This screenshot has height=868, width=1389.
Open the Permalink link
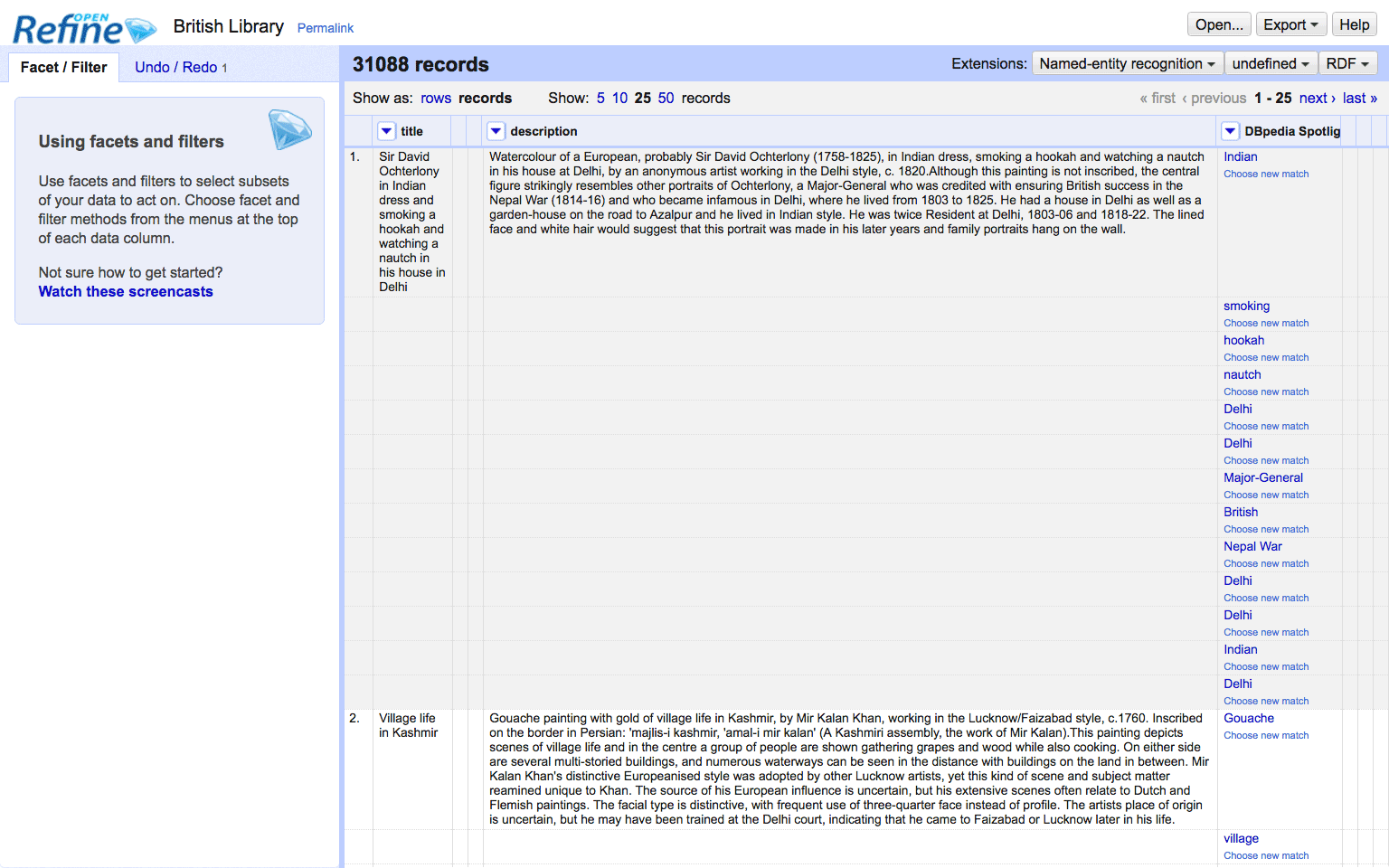325,28
